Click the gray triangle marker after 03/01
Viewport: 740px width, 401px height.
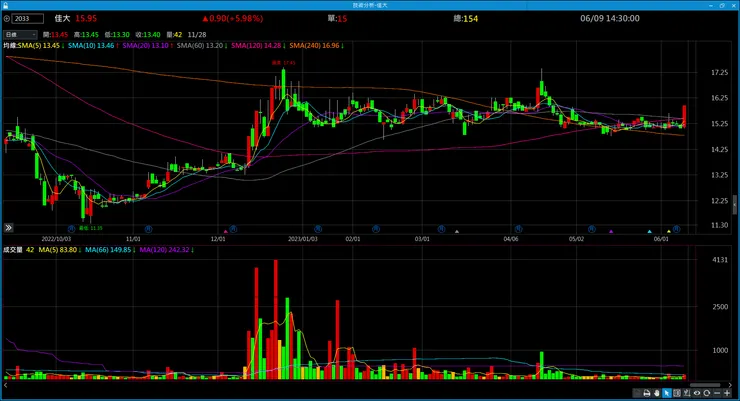point(457,231)
